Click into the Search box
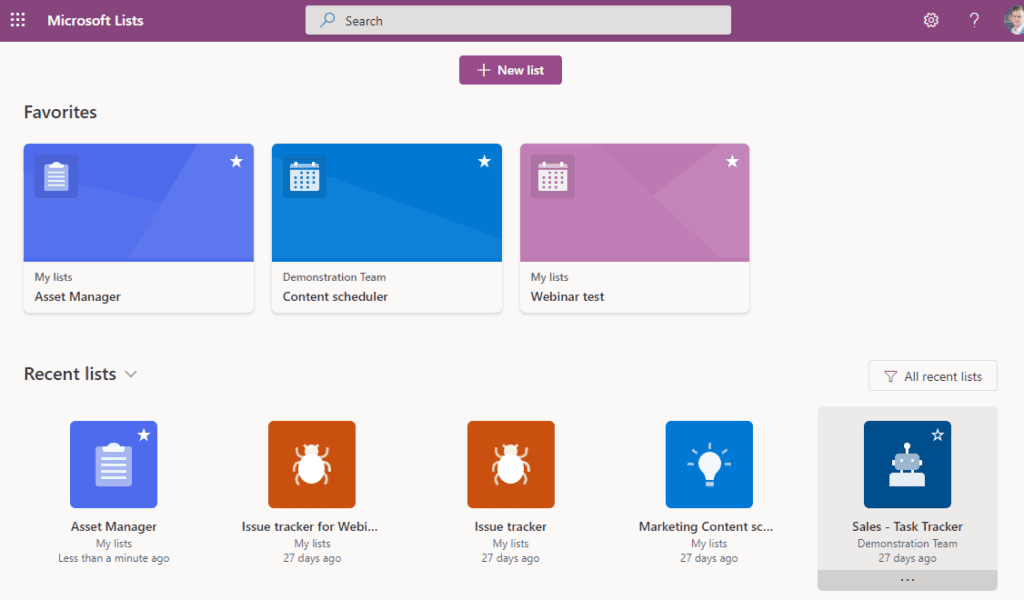 pyautogui.click(x=518, y=20)
